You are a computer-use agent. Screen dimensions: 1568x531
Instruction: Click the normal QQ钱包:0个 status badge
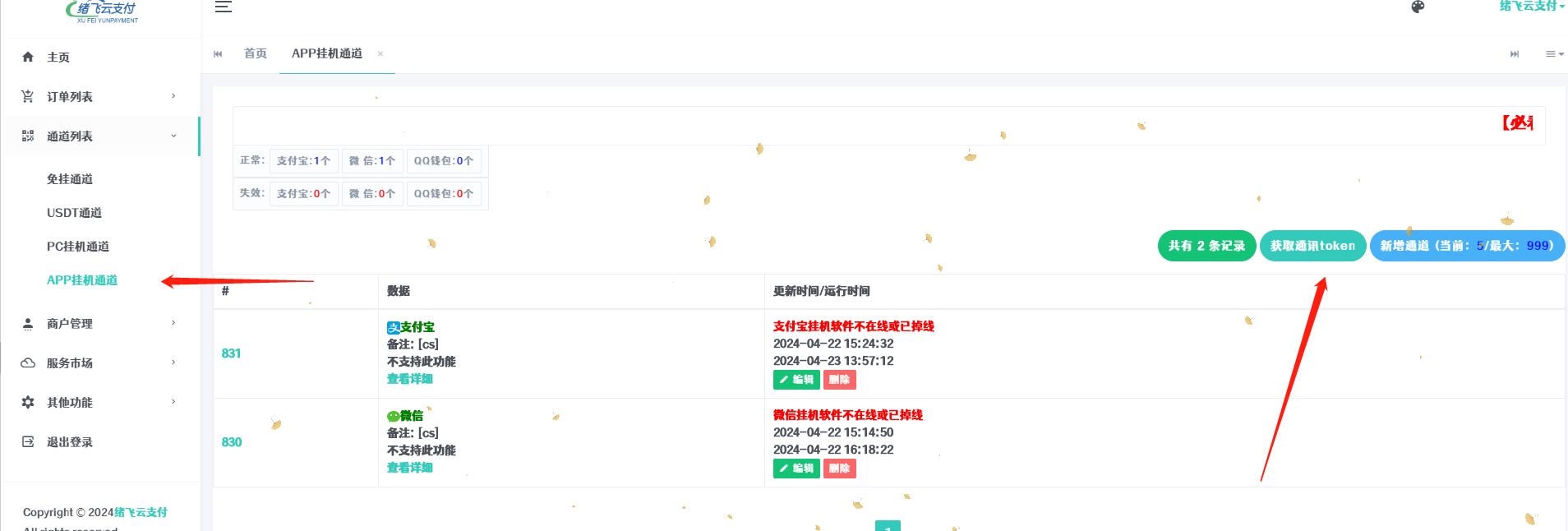444,161
